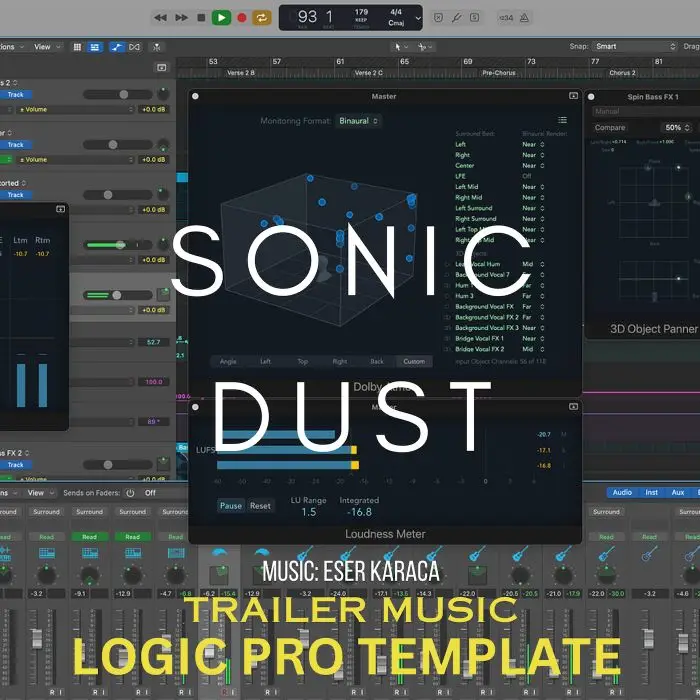Screen dimensions: 700x700
Task: Toggle Read automation on the -9.1 channel strip
Action: pyautogui.click(x=90, y=537)
